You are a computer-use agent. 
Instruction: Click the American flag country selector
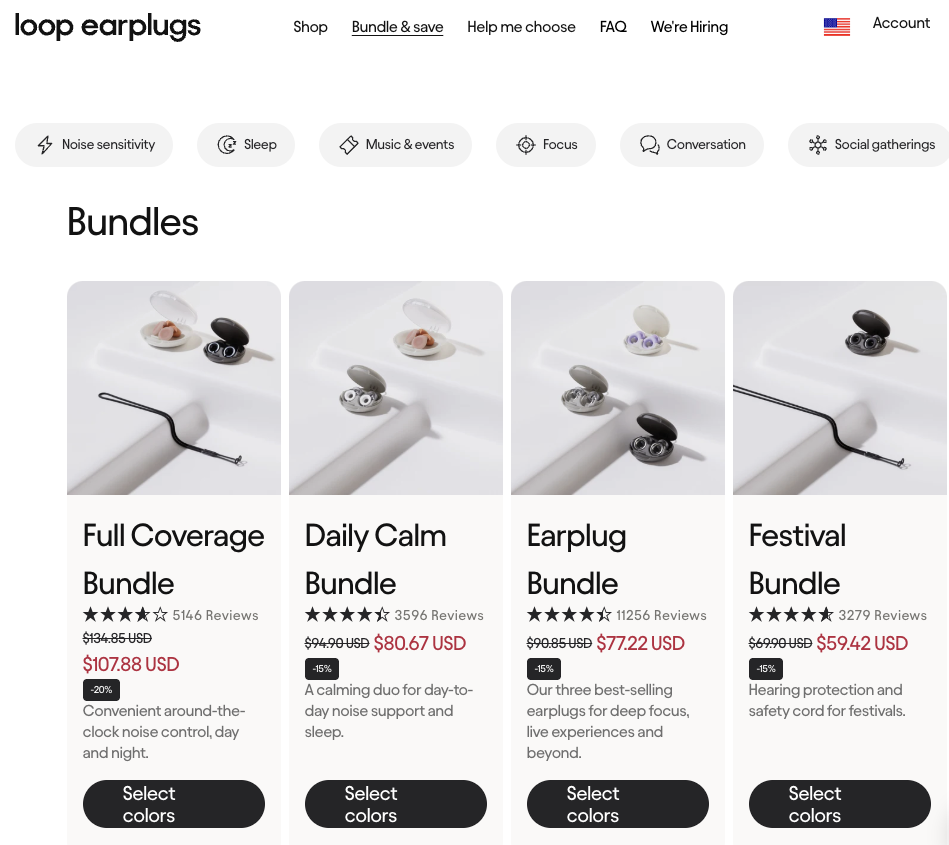pyautogui.click(x=836, y=26)
